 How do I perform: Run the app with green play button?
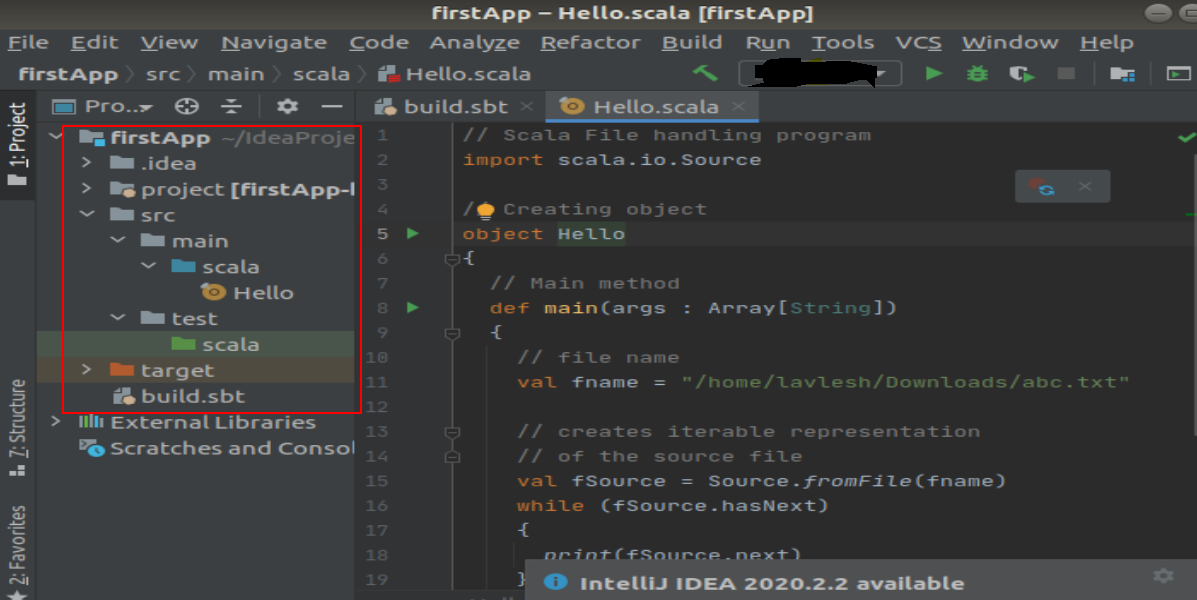point(934,73)
